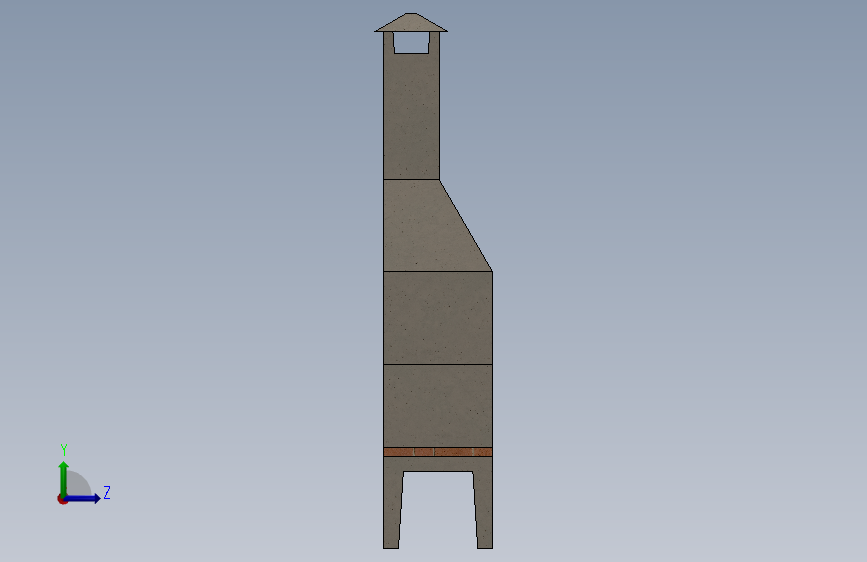The width and height of the screenshot is (867, 562).
Task: Click the blue Z axis arrow on triad
Action: [x=82, y=498]
